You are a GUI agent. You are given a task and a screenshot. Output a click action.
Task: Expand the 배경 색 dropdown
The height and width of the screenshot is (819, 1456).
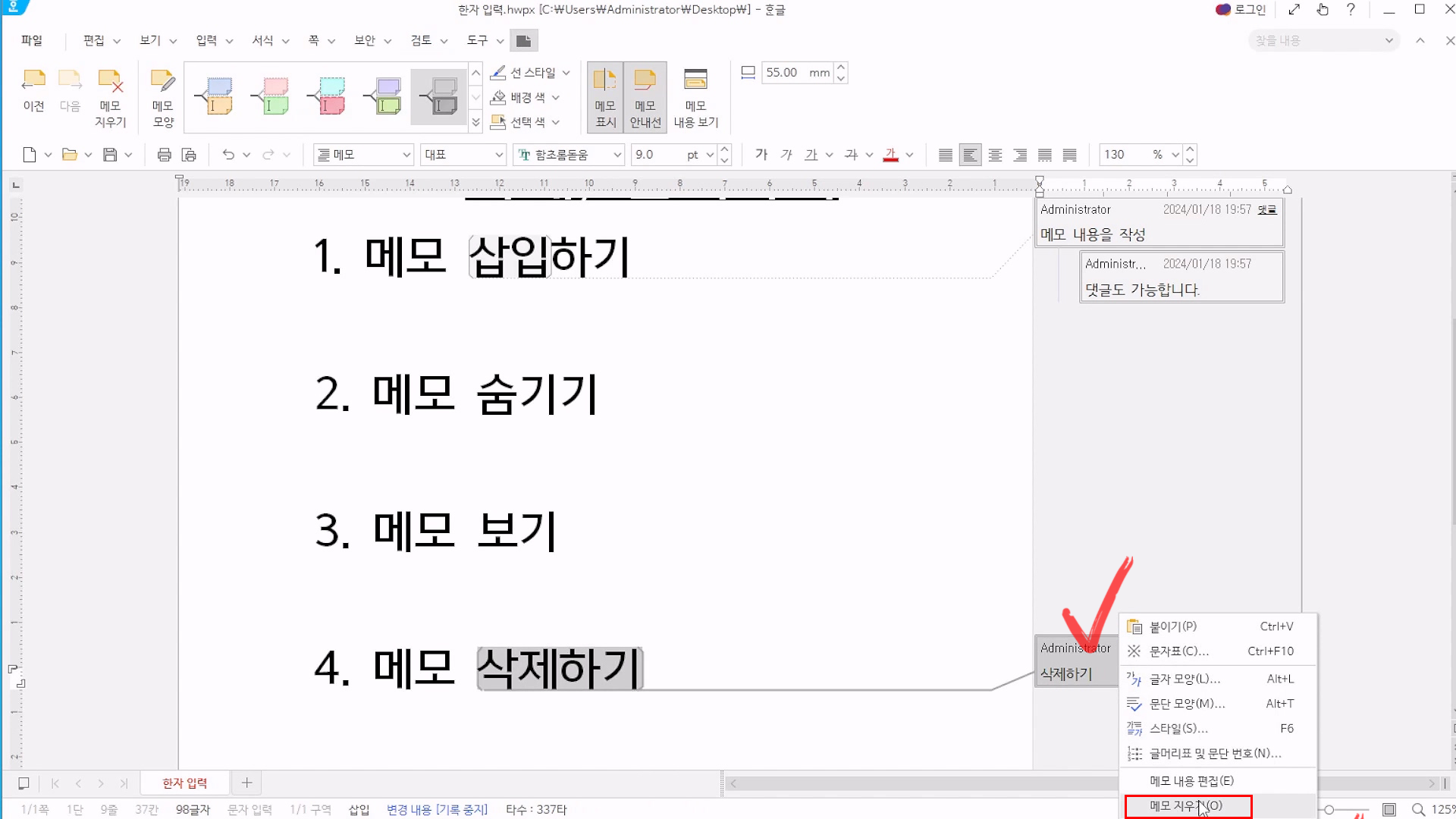pos(556,98)
